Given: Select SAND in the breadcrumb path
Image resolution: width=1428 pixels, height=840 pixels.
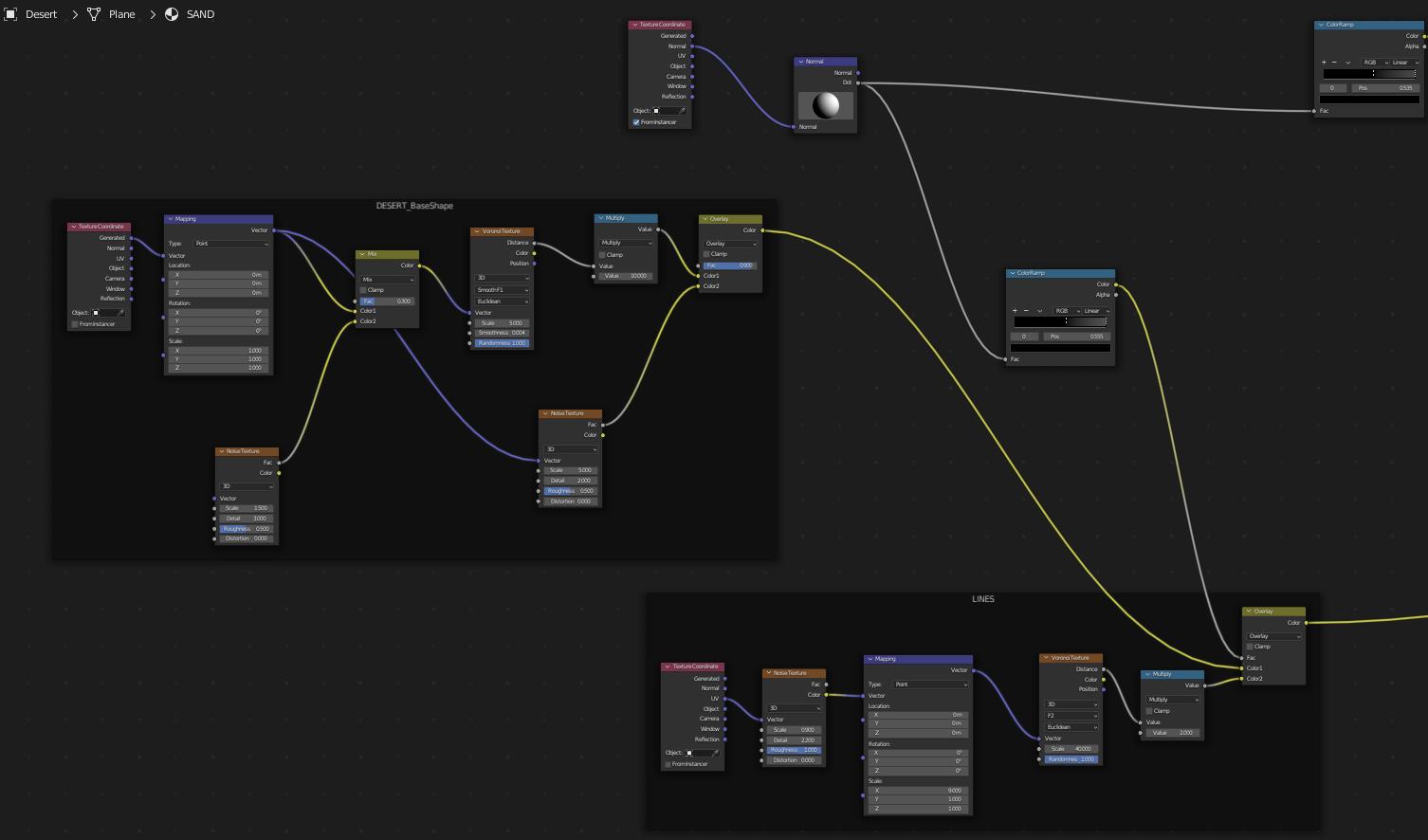Looking at the screenshot, I should click(200, 14).
